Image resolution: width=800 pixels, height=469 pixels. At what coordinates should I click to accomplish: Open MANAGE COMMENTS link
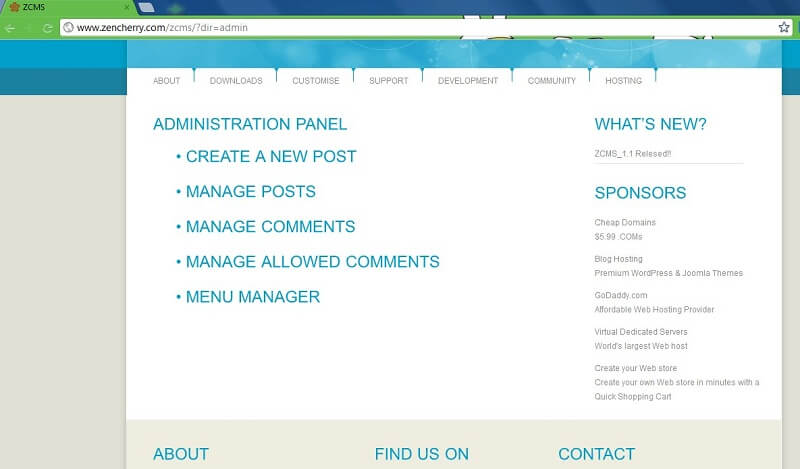270,227
